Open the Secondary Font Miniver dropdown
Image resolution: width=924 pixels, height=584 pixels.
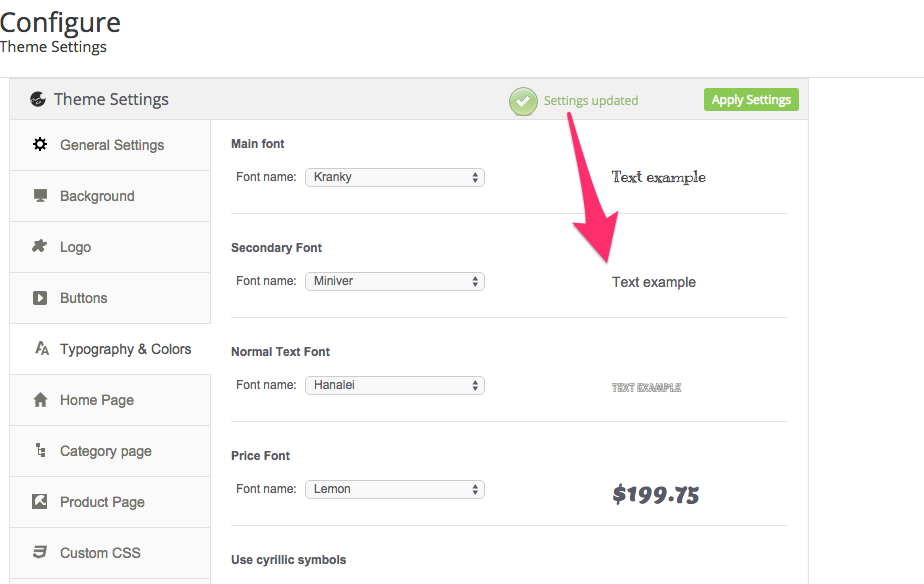[395, 281]
